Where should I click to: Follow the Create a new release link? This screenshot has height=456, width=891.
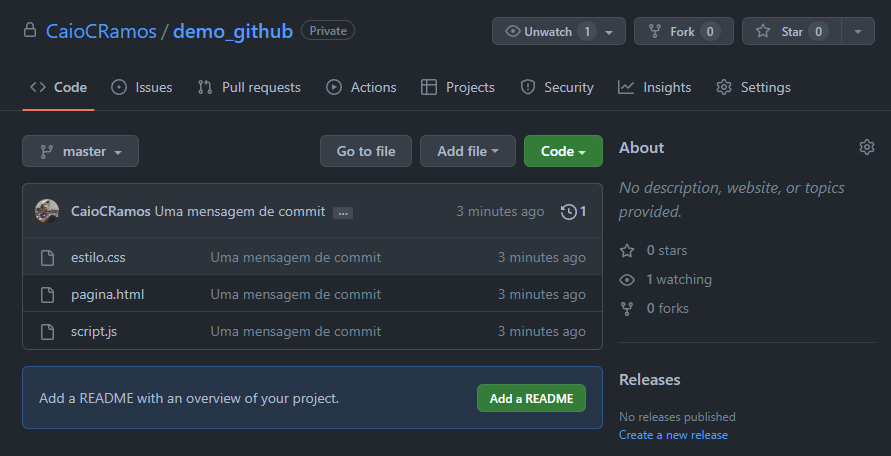pyautogui.click(x=673, y=435)
